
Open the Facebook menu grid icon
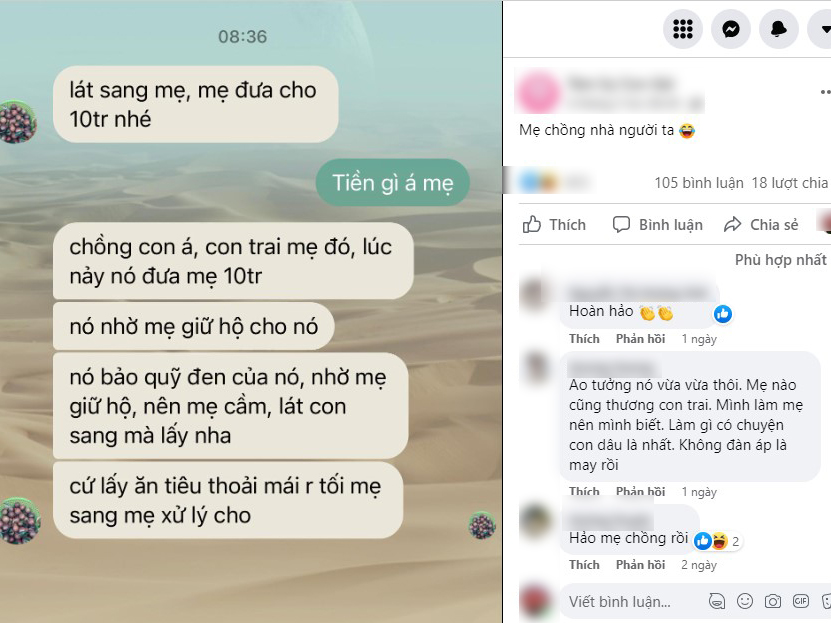coord(683,29)
